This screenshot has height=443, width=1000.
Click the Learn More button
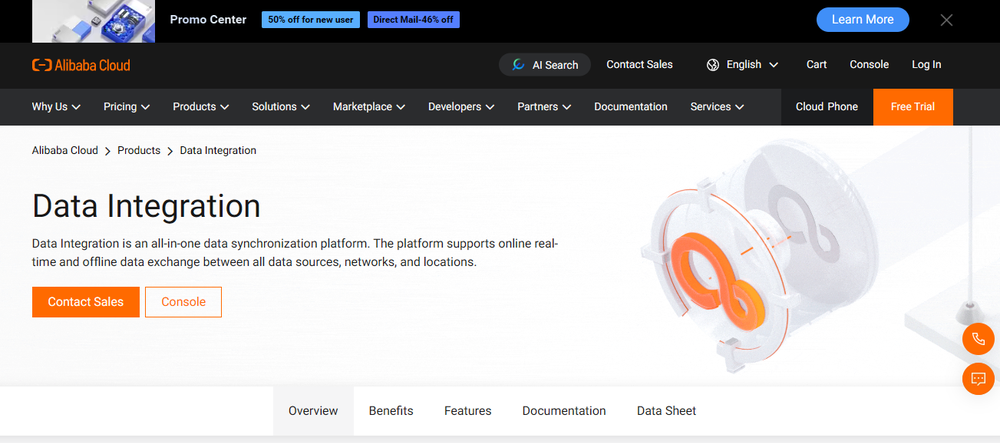(x=862, y=20)
